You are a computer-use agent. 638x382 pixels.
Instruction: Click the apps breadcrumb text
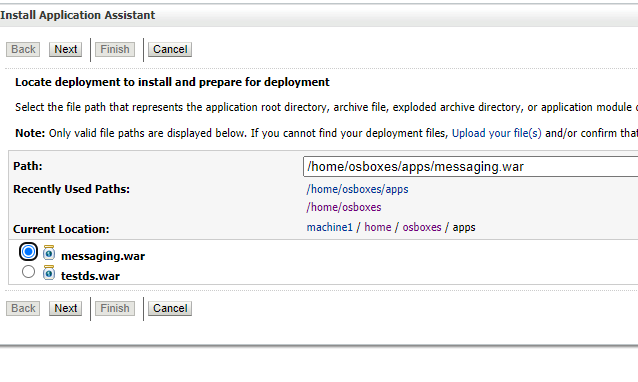point(464,227)
